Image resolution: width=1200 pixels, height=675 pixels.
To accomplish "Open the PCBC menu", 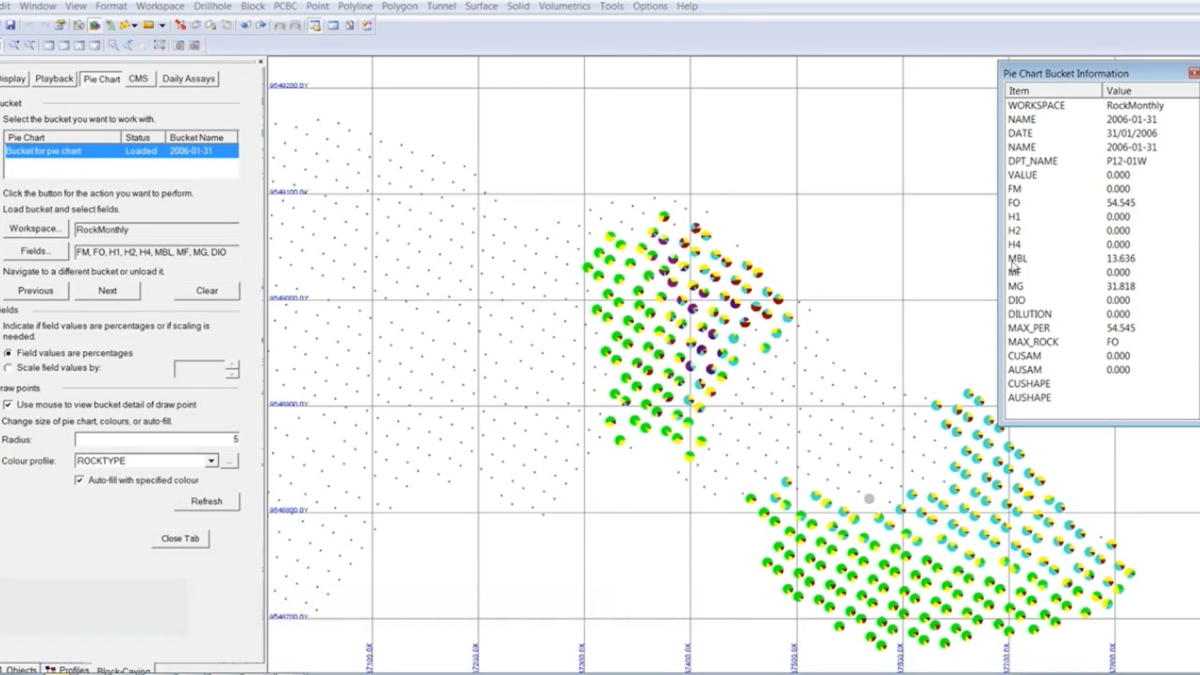I will 286,6.
